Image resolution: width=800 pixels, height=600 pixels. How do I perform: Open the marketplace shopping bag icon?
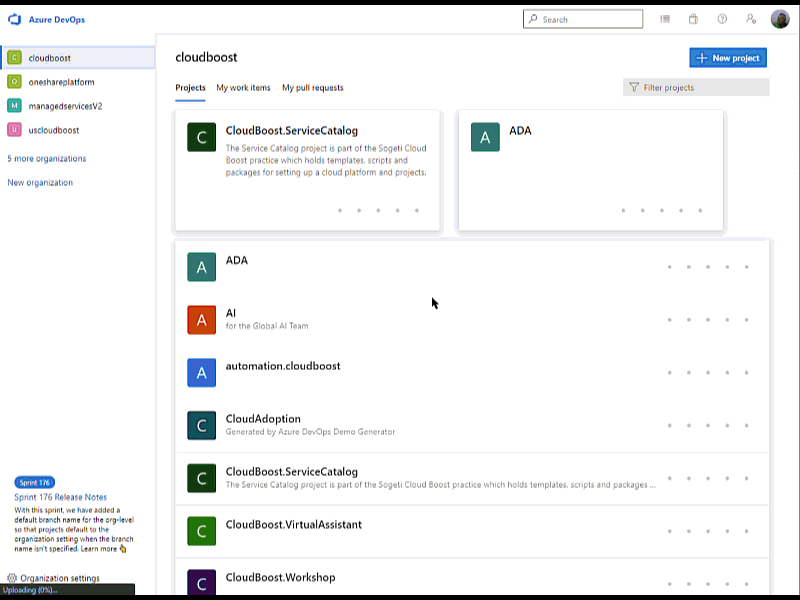click(693, 19)
